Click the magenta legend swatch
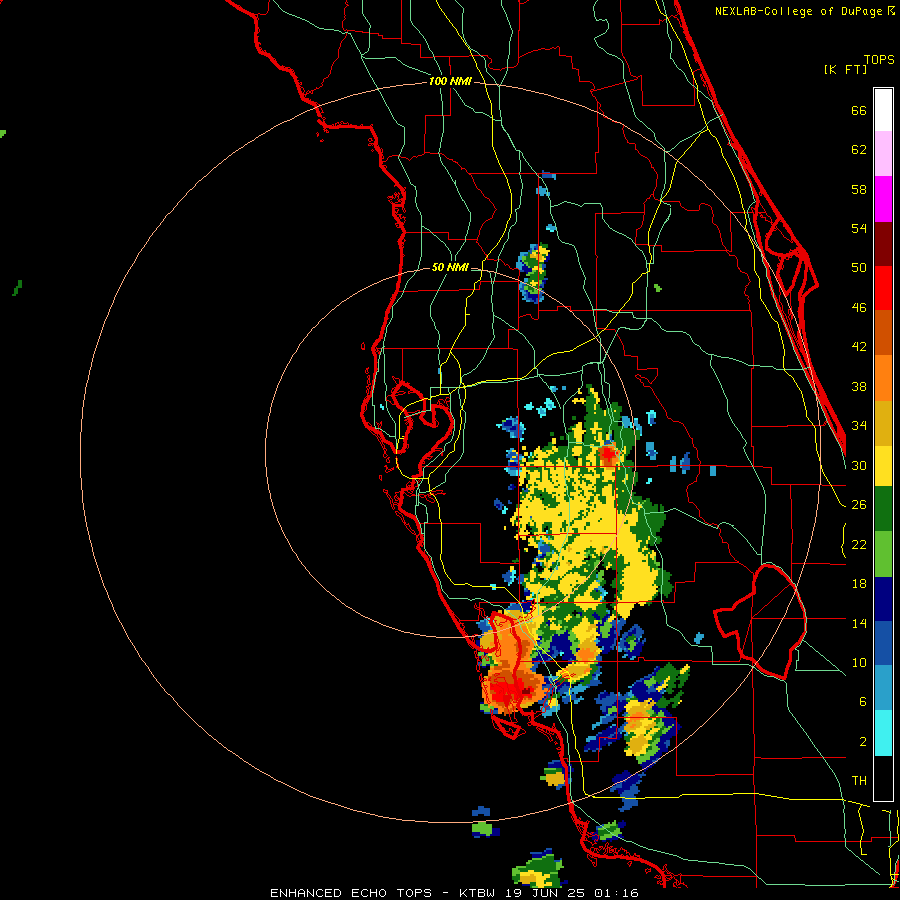This screenshot has height=900, width=900. 883,199
